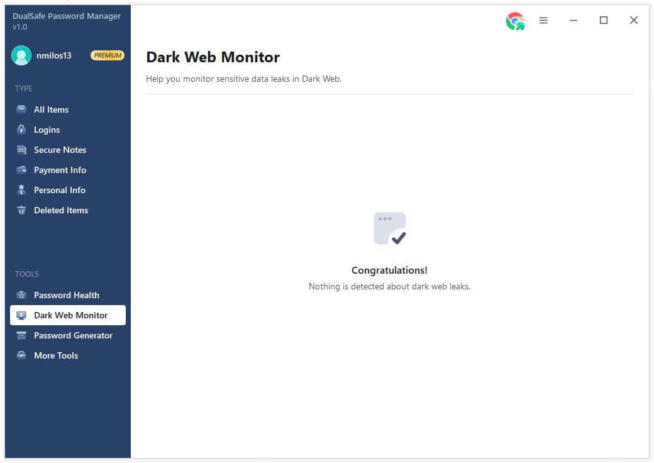Click the TYPE section header

[x=24, y=88]
